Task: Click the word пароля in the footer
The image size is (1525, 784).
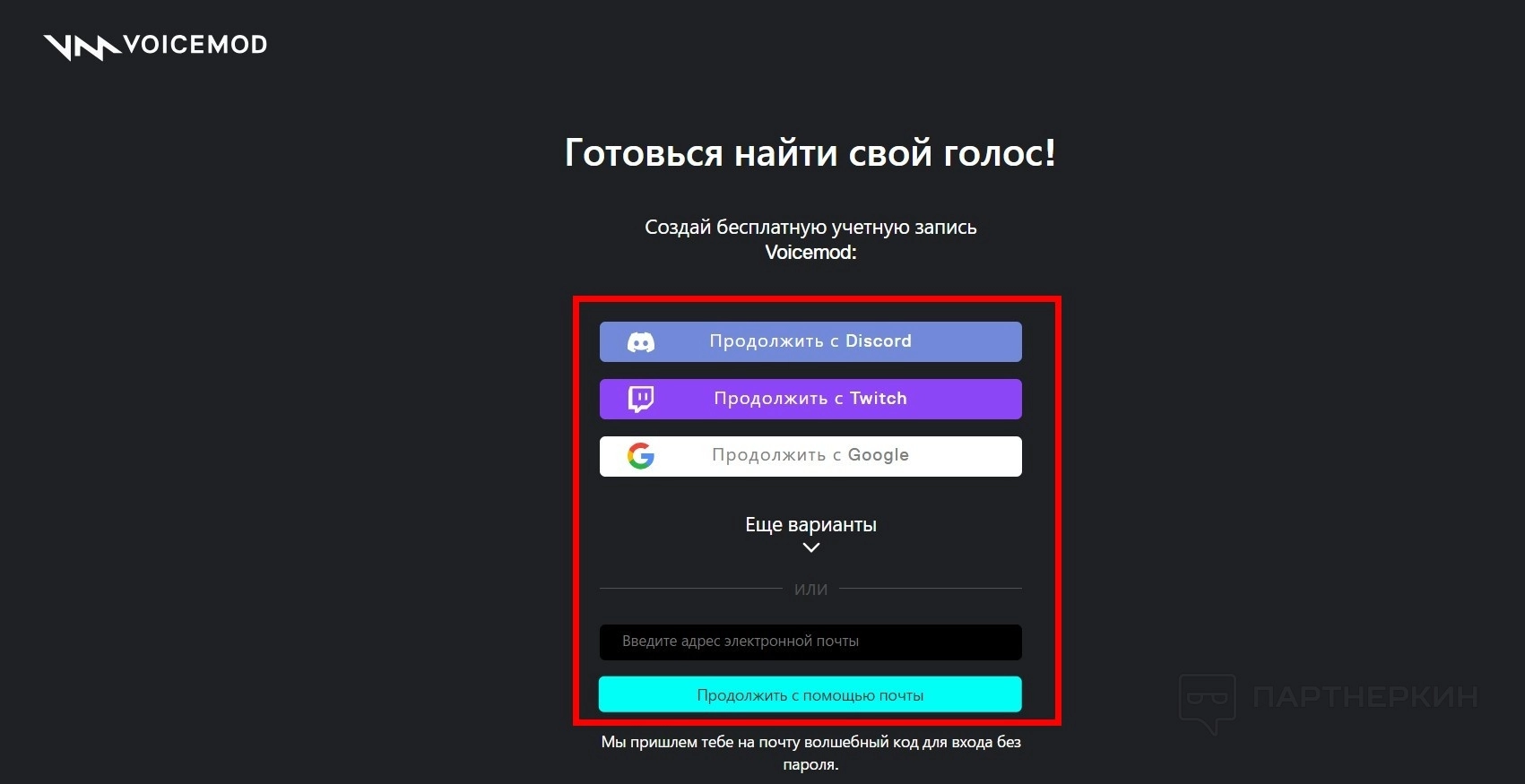Action: [809, 765]
